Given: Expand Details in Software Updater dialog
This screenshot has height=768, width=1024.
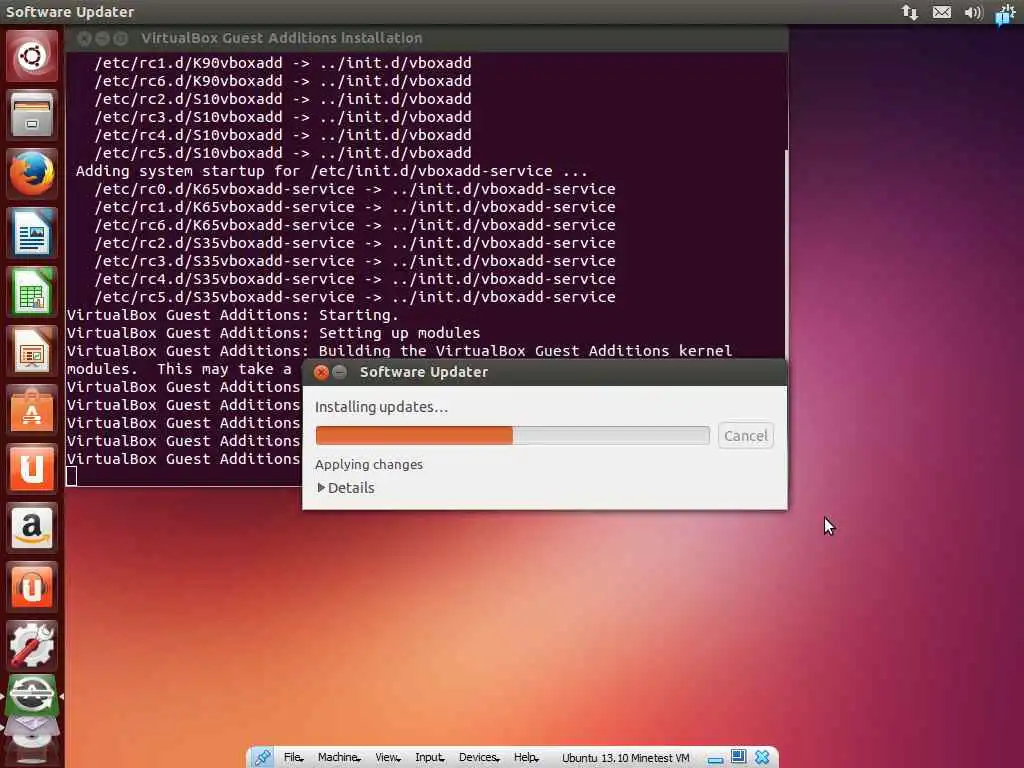Looking at the screenshot, I should 345,488.
